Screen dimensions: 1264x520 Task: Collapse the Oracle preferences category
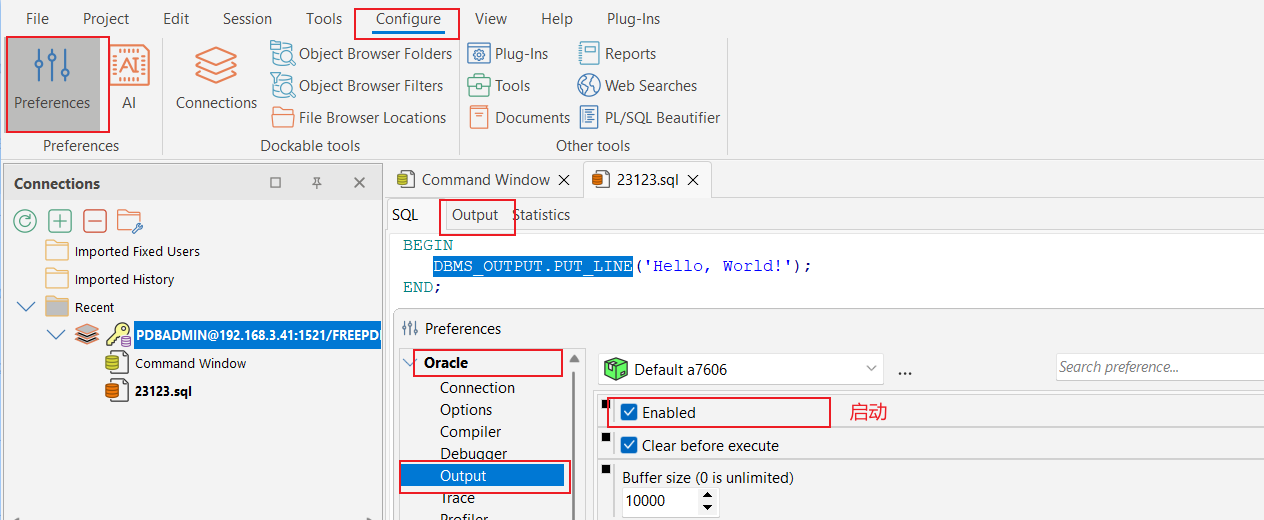pos(410,362)
